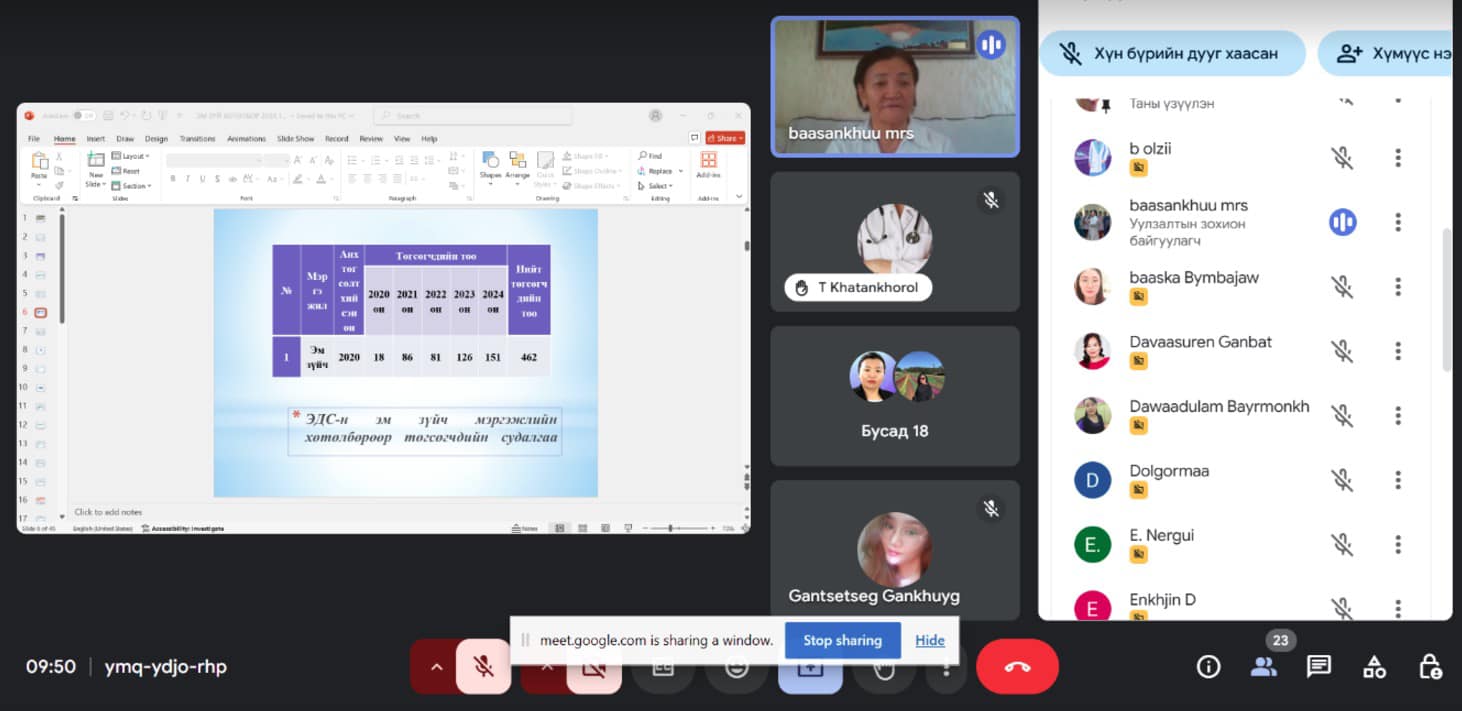Click Stop sharing button
The height and width of the screenshot is (711, 1462).
[842, 640]
